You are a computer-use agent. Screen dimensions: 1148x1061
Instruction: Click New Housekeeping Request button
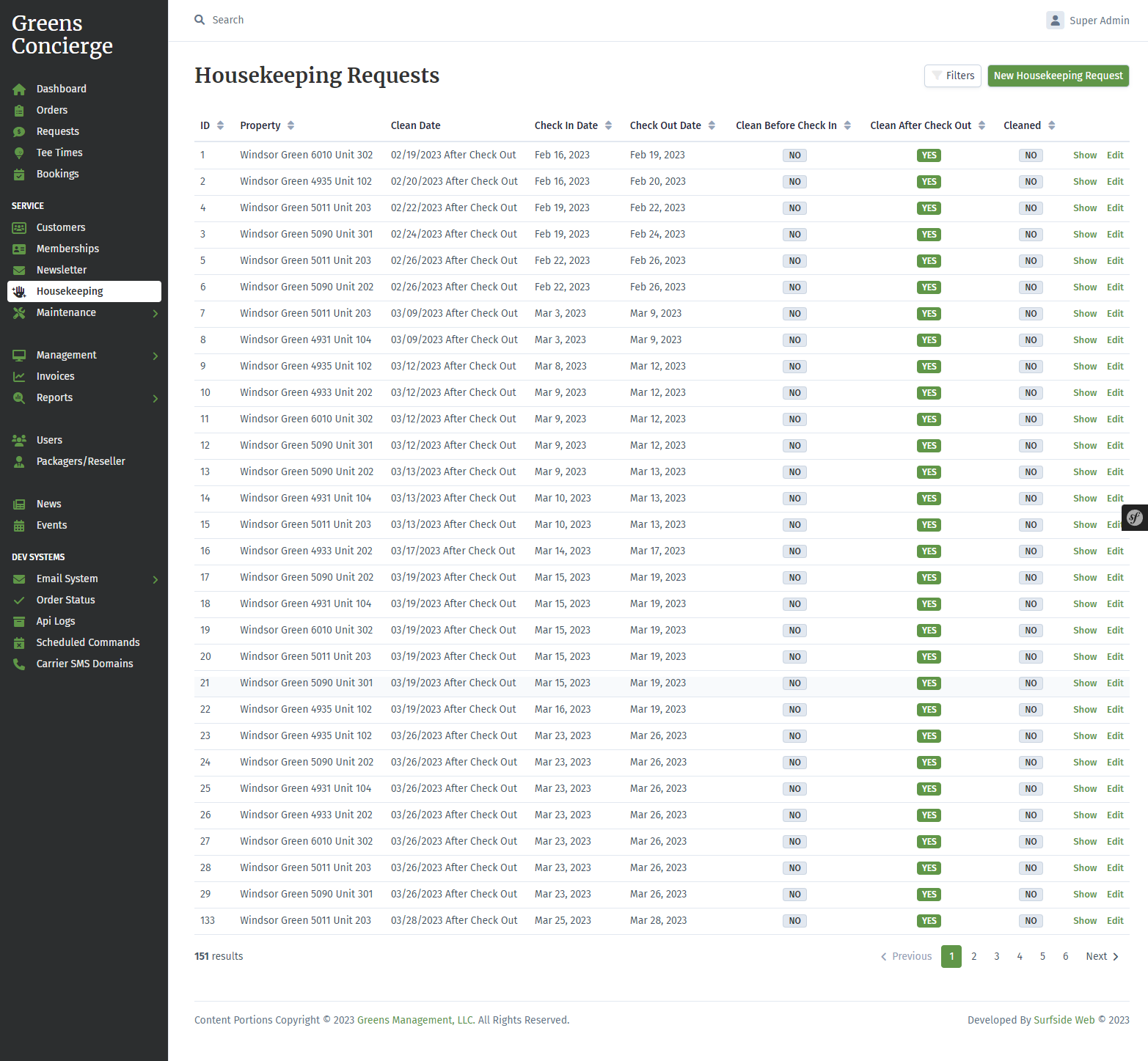tap(1058, 76)
